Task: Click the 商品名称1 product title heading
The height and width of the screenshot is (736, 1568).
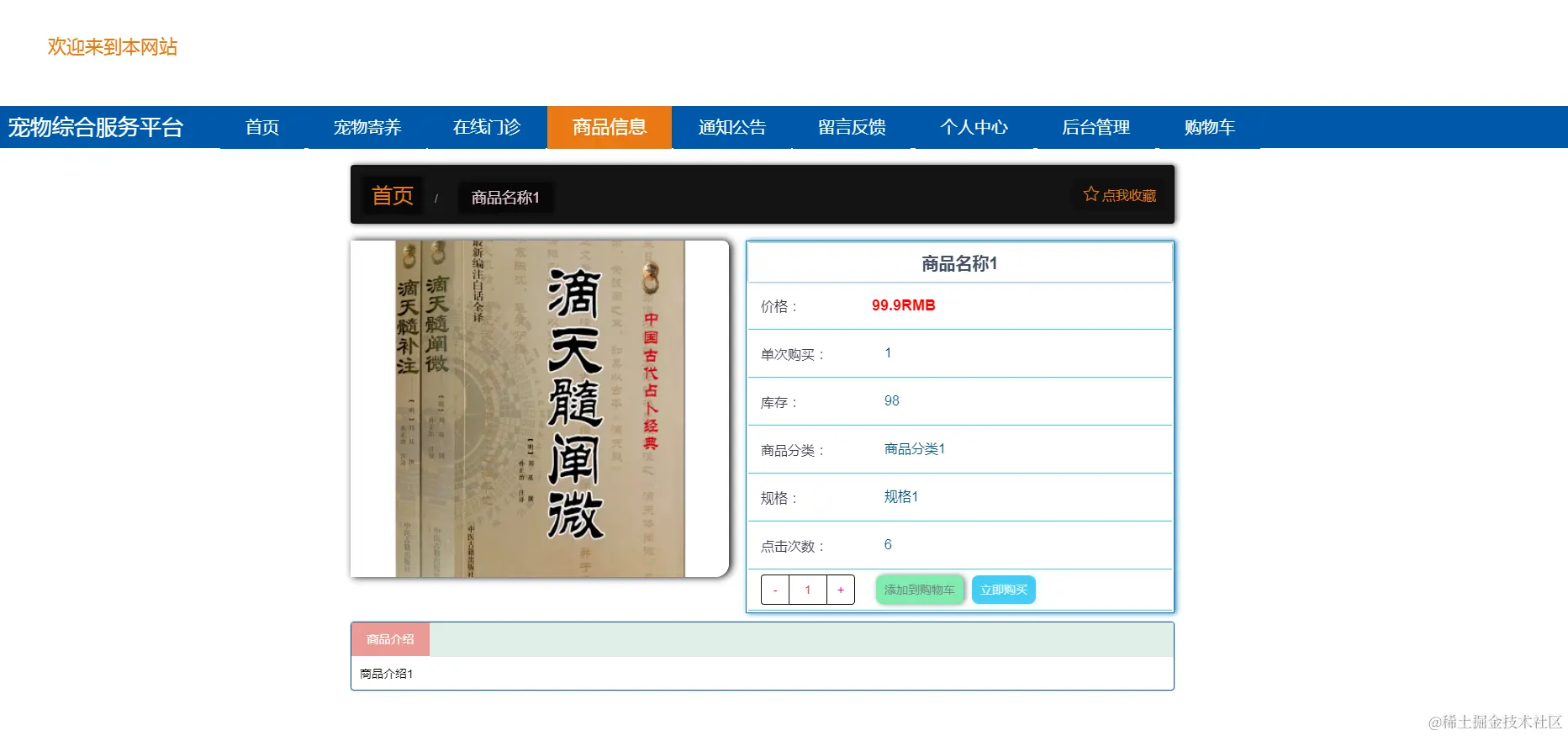Action: click(x=959, y=264)
